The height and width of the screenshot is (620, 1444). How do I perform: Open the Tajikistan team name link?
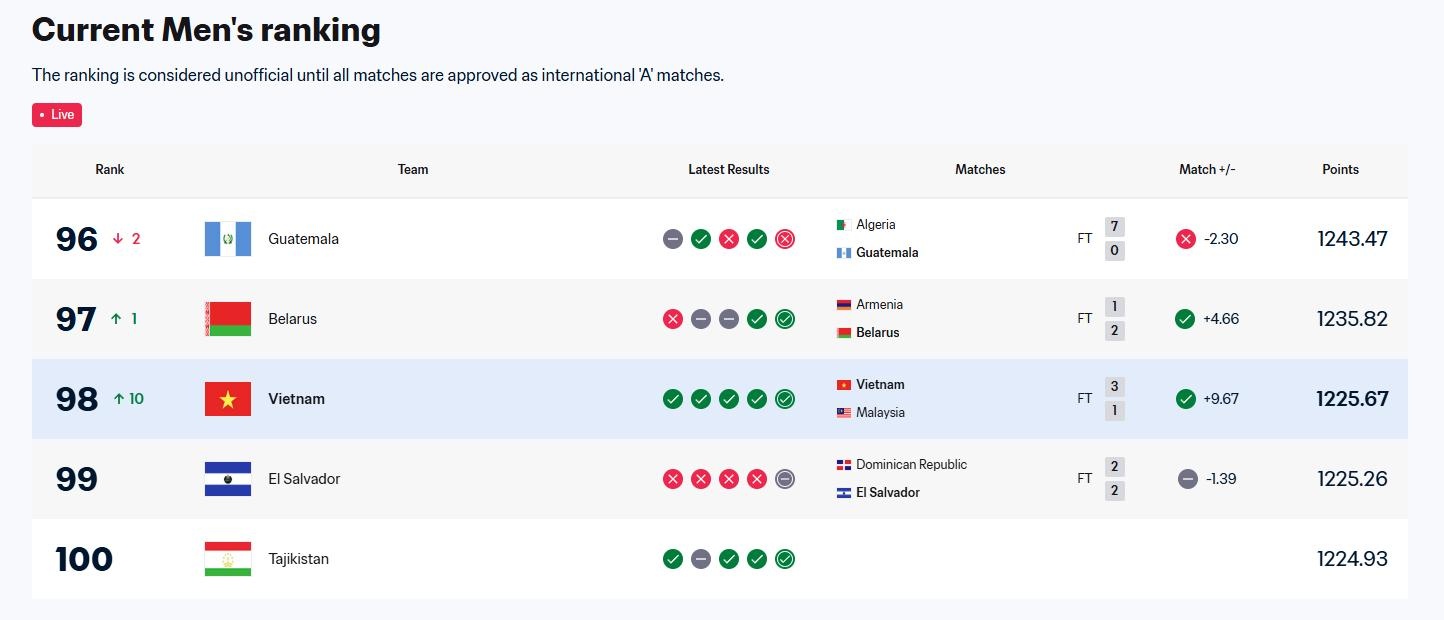pos(298,559)
